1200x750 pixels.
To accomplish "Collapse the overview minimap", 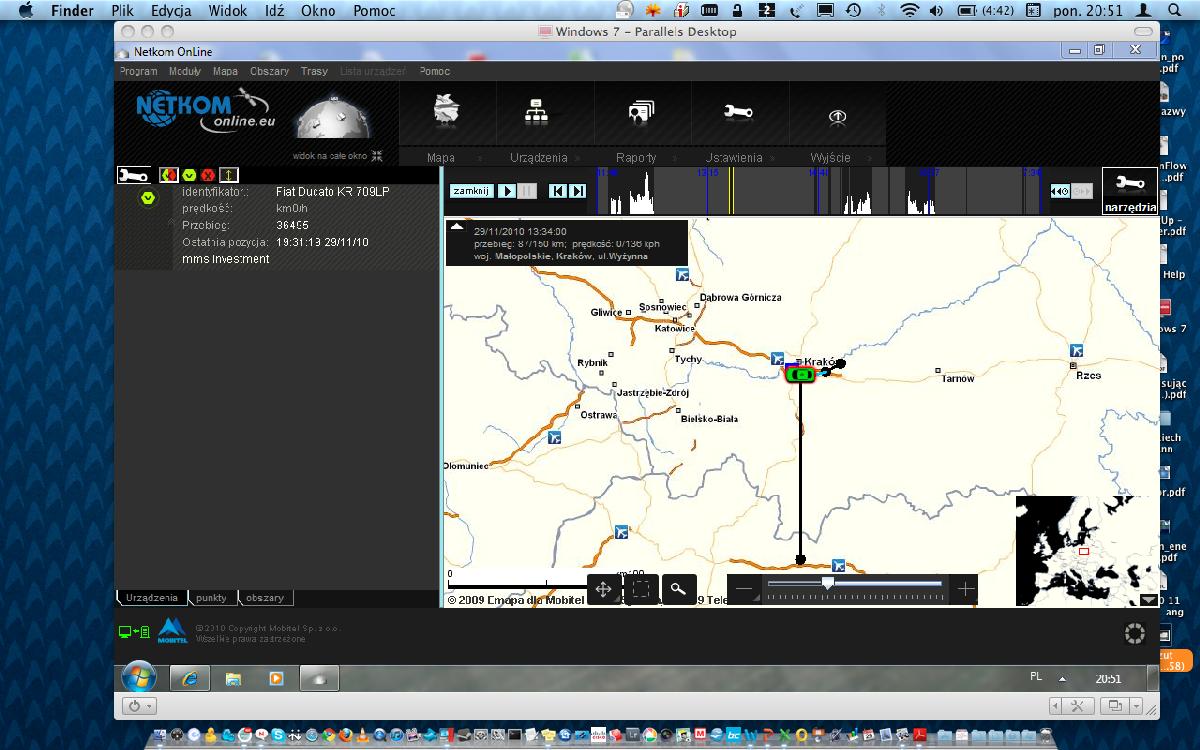I will tap(1148, 600).
